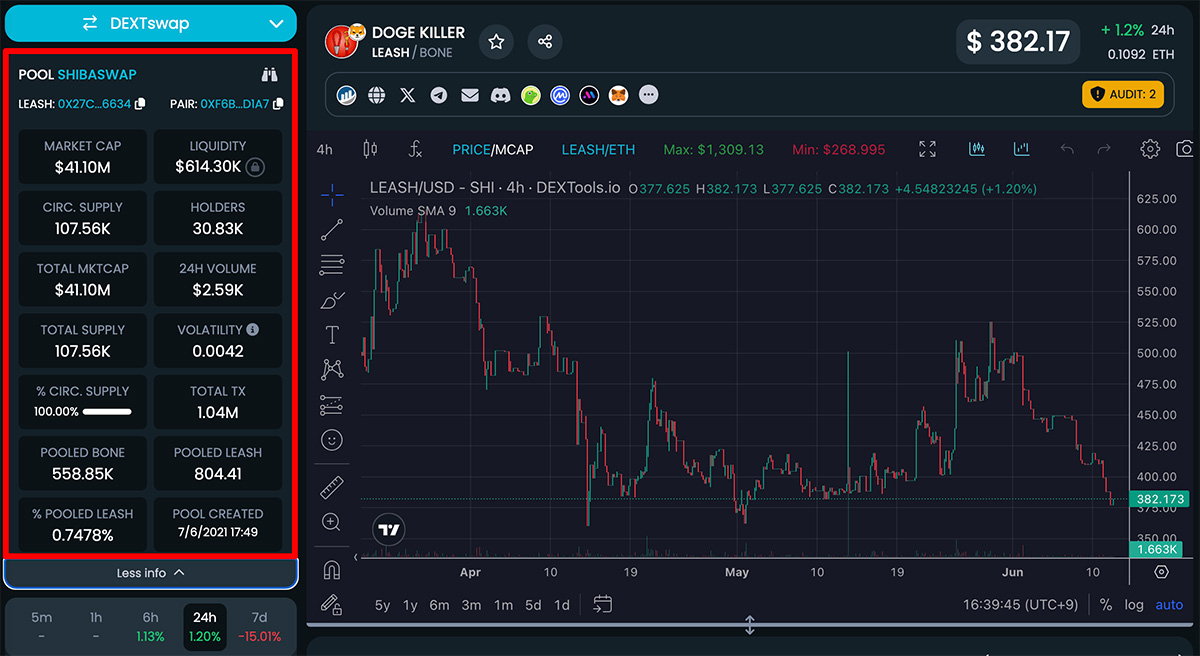The width and height of the screenshot is (1200, 656).
Task: Toggle the blue candles-with-trades view icon
Action: click(977, 149)
